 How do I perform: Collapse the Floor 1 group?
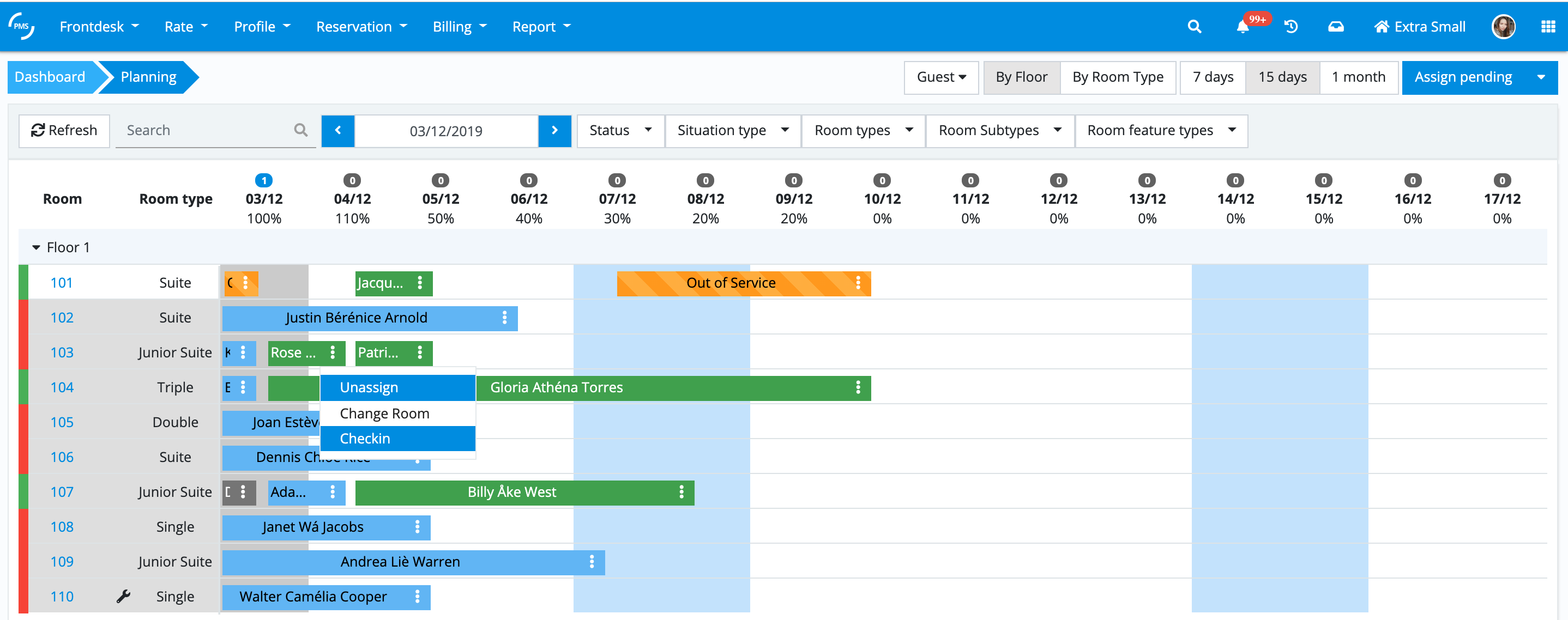[x=36, y=248]
